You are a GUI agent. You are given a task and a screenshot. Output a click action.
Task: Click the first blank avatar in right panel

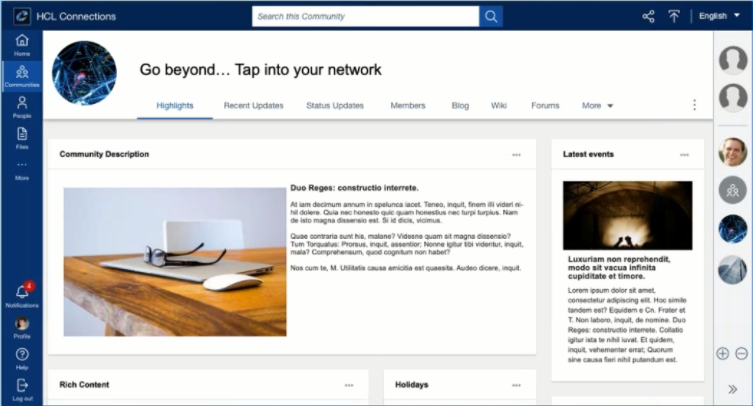coord(733,60)
